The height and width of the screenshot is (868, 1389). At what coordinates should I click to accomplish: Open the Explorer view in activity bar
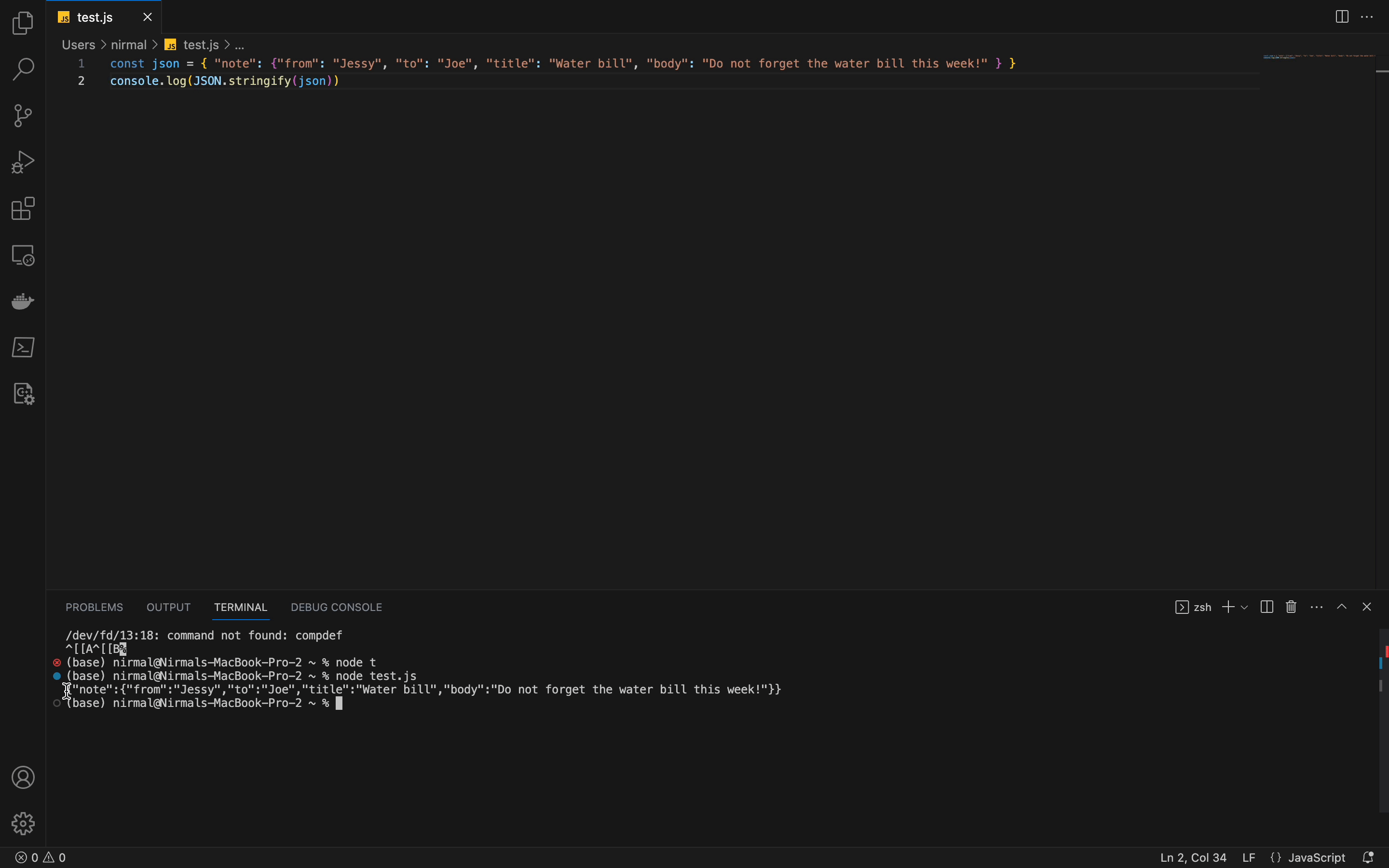23,24
